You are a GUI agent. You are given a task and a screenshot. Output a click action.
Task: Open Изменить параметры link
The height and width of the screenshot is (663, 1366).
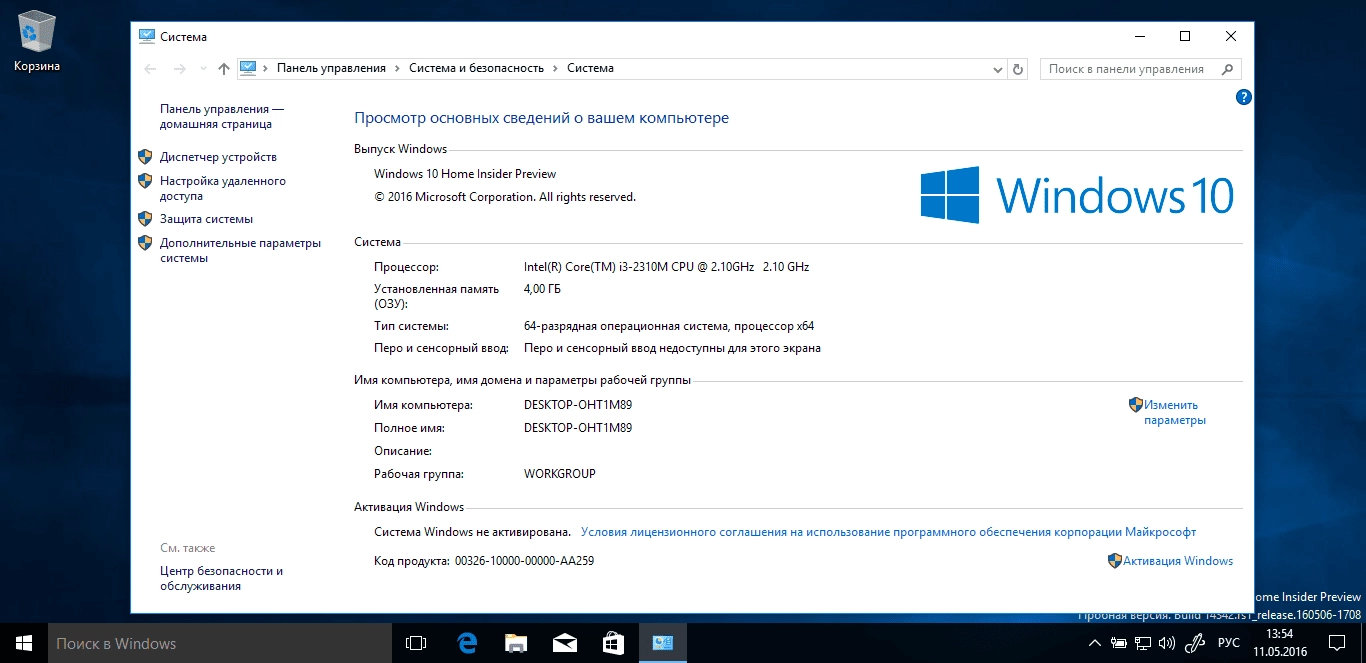pos(1175,413)
